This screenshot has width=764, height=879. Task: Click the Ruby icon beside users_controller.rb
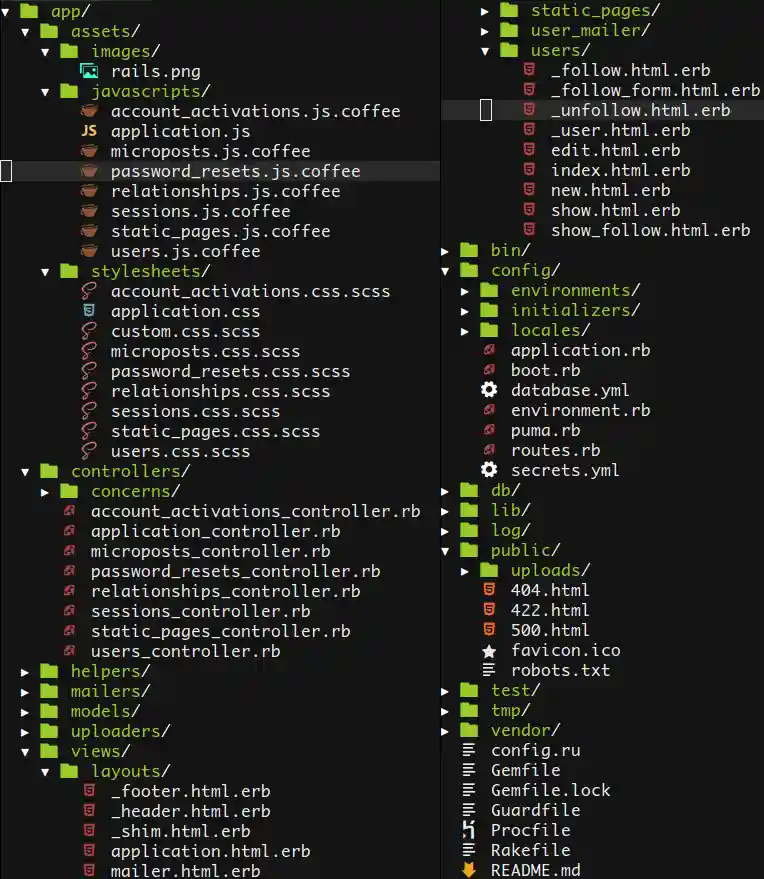(x=70, y=650)
